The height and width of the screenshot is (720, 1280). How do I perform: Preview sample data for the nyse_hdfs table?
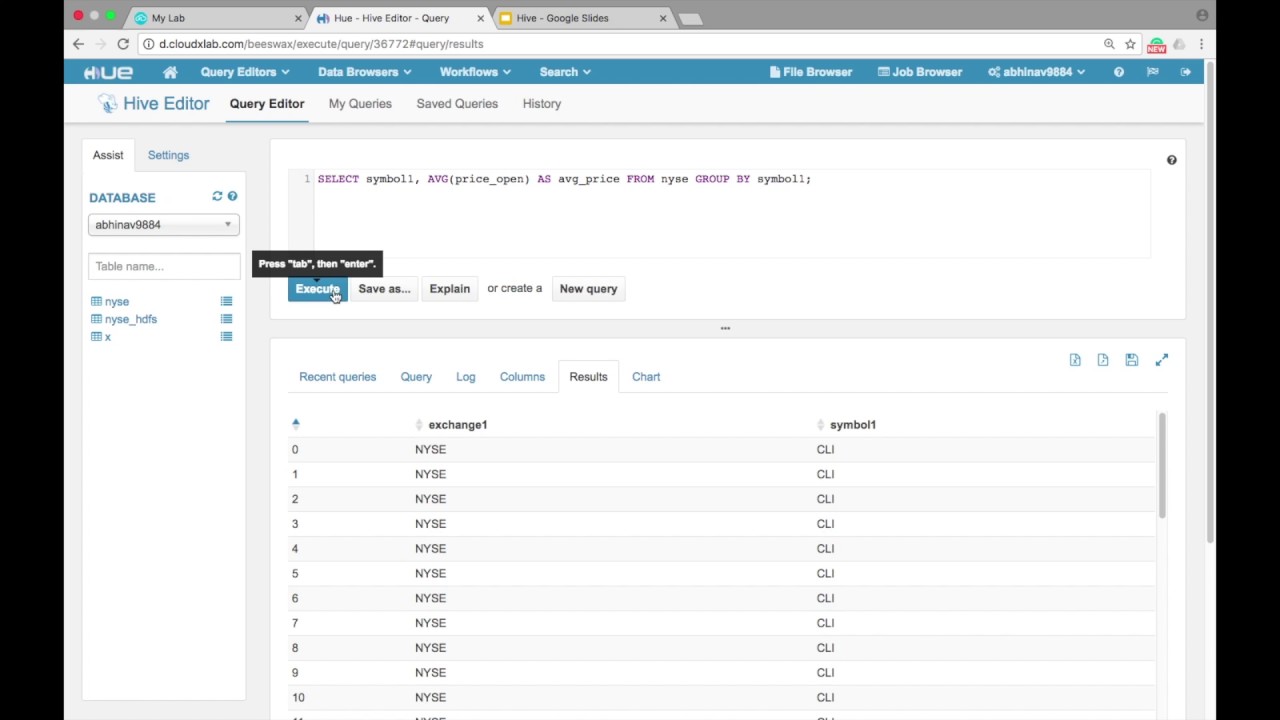point(226,319)
